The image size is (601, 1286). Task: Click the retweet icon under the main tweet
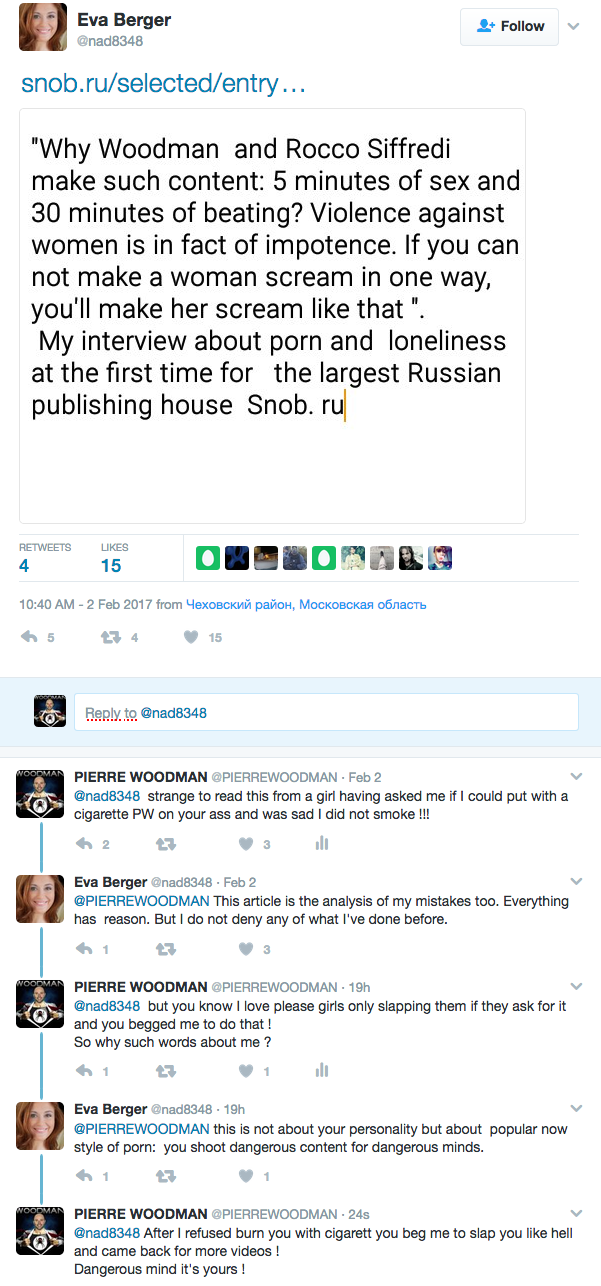point(112,637)
